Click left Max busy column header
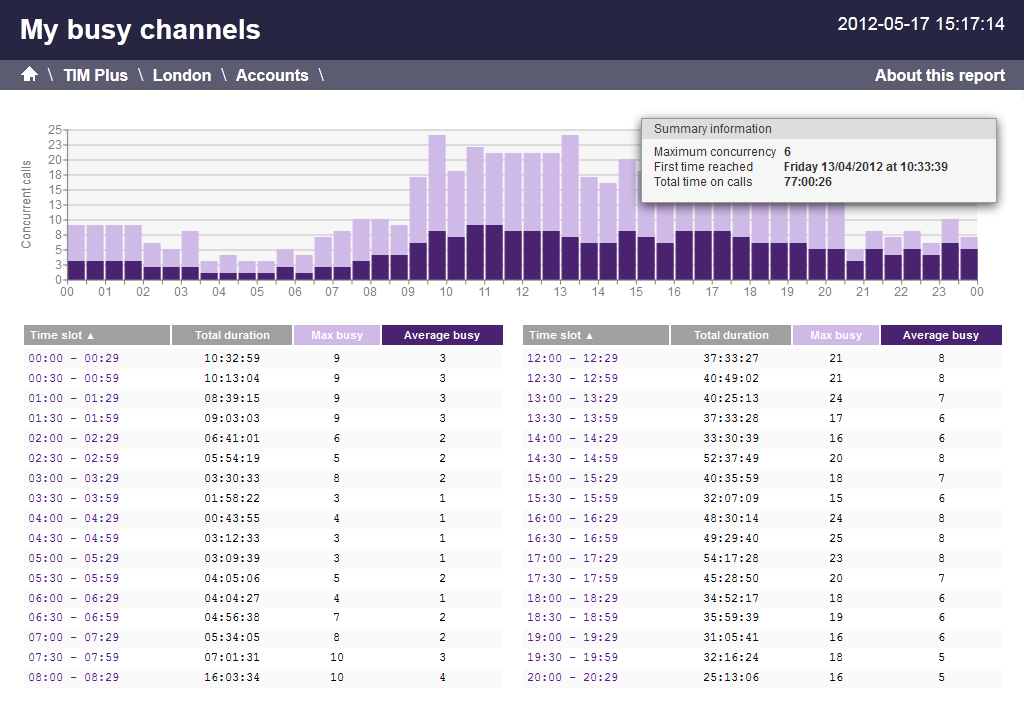 pyautogui.click(x=336, y=335)
